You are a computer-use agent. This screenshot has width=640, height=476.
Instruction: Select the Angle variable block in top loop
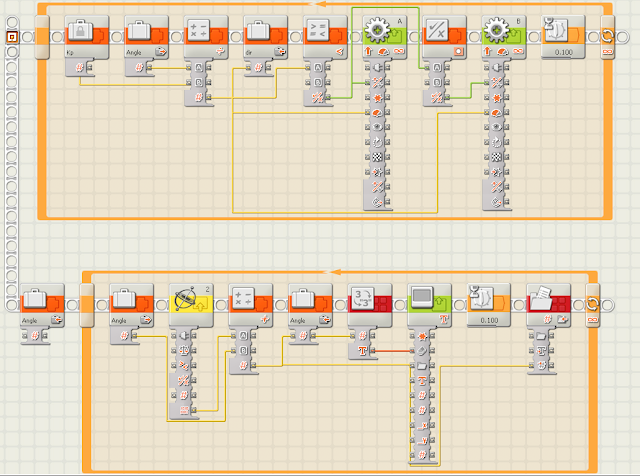(147, 38)
